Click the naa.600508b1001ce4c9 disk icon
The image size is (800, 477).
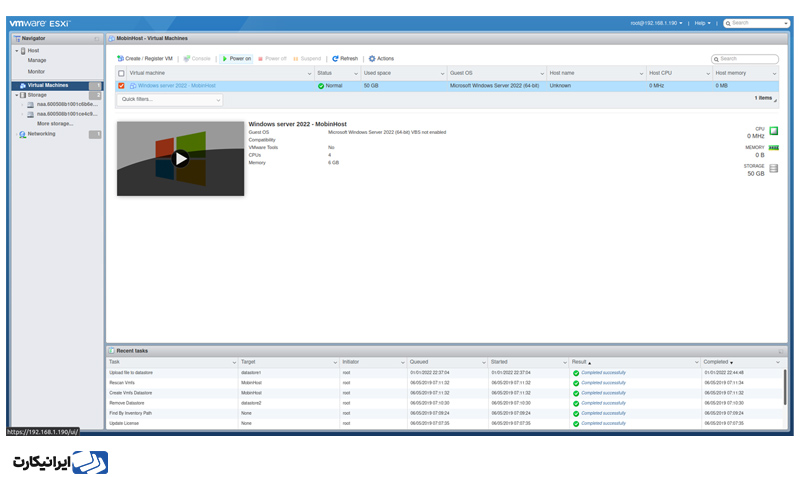pos(31,114)
